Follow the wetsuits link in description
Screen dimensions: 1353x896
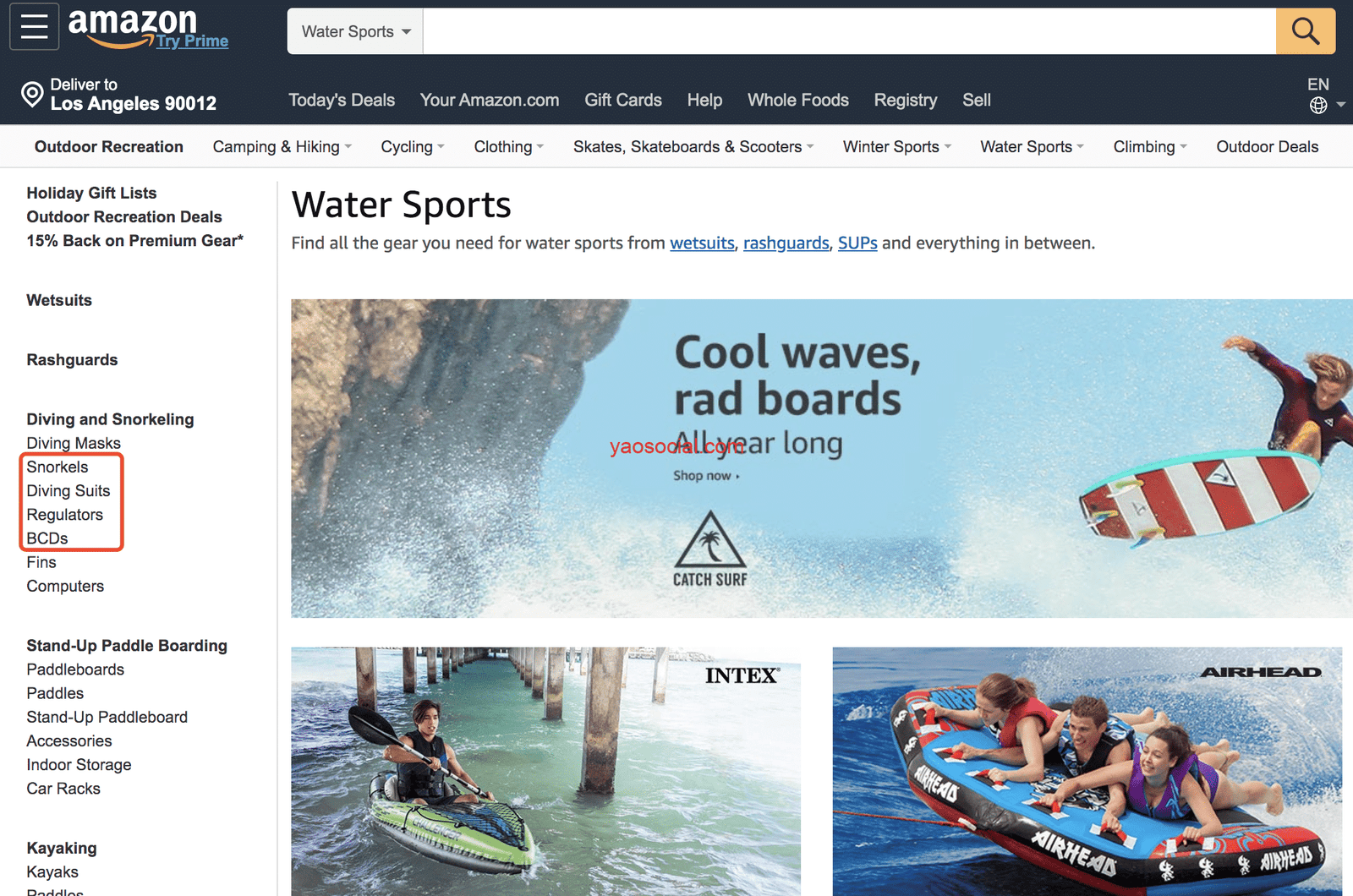pos(702,243)
